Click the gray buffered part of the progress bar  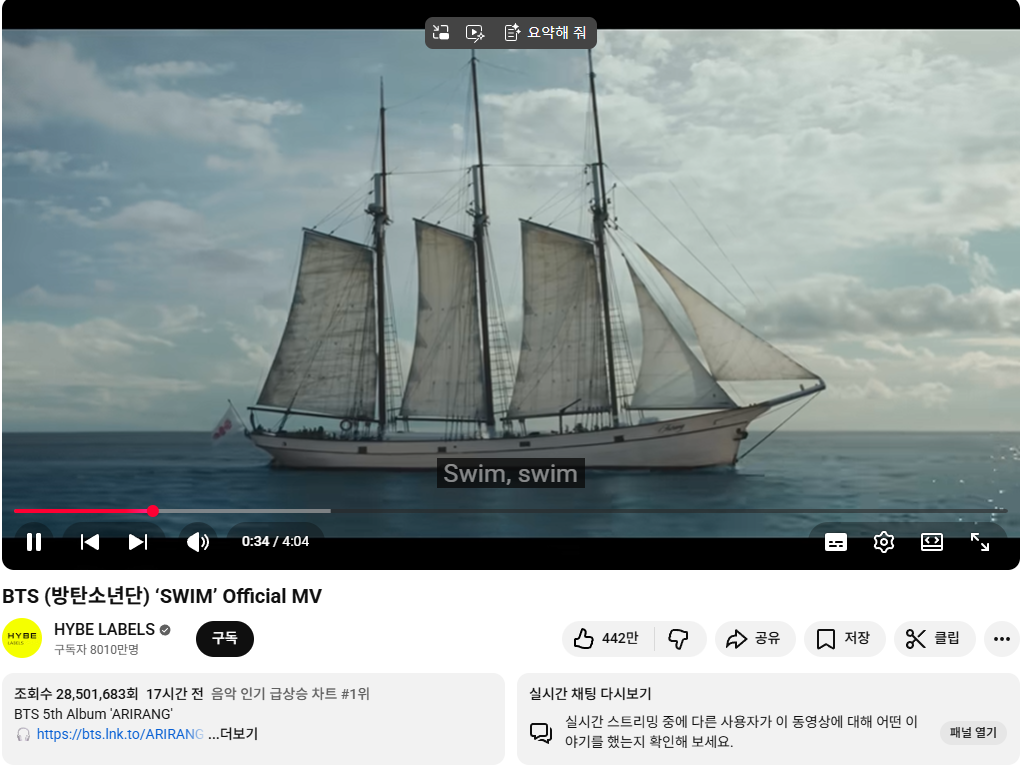point(244,511)
